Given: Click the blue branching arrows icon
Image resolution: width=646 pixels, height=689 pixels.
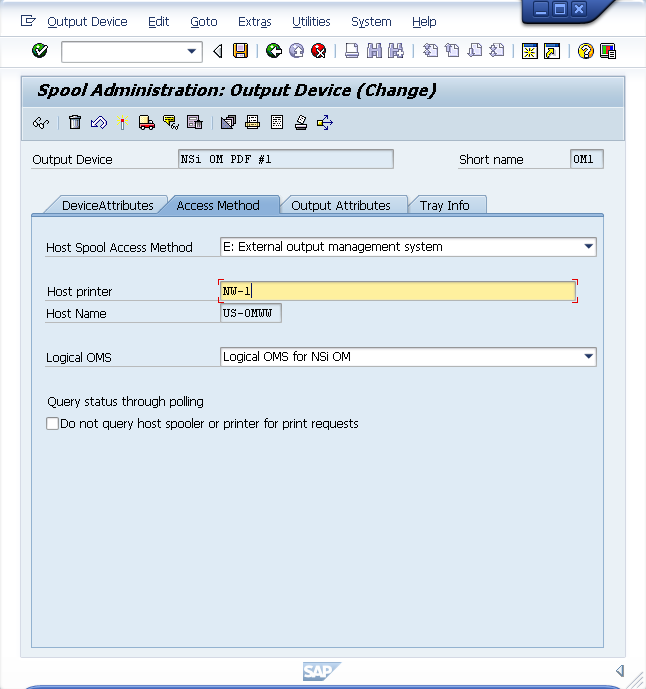Looking at the screenshot, I should (325, 122).
